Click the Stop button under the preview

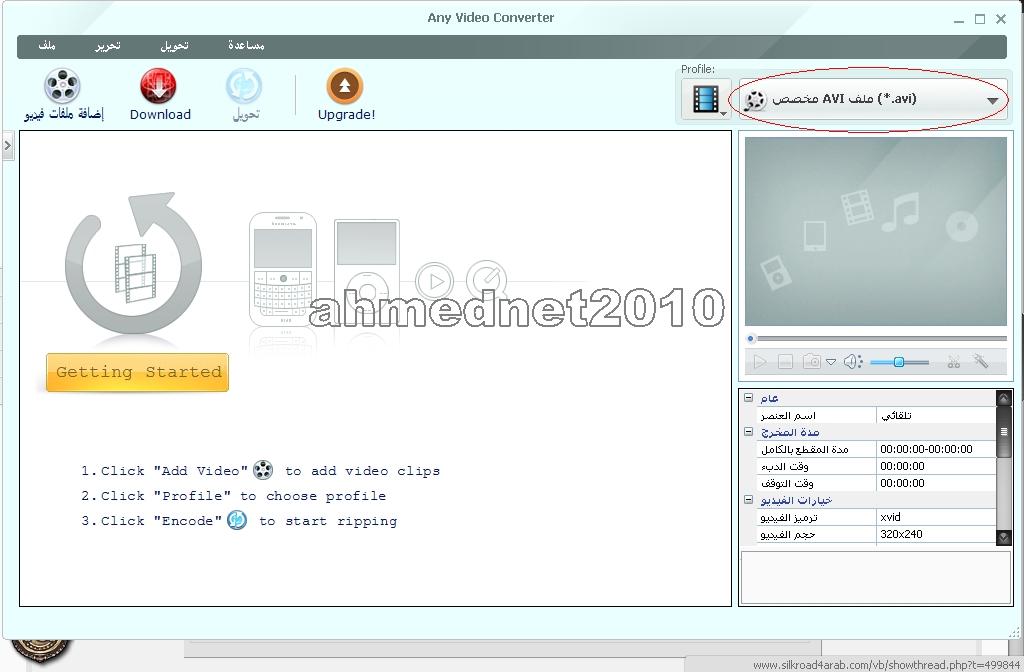786,362
